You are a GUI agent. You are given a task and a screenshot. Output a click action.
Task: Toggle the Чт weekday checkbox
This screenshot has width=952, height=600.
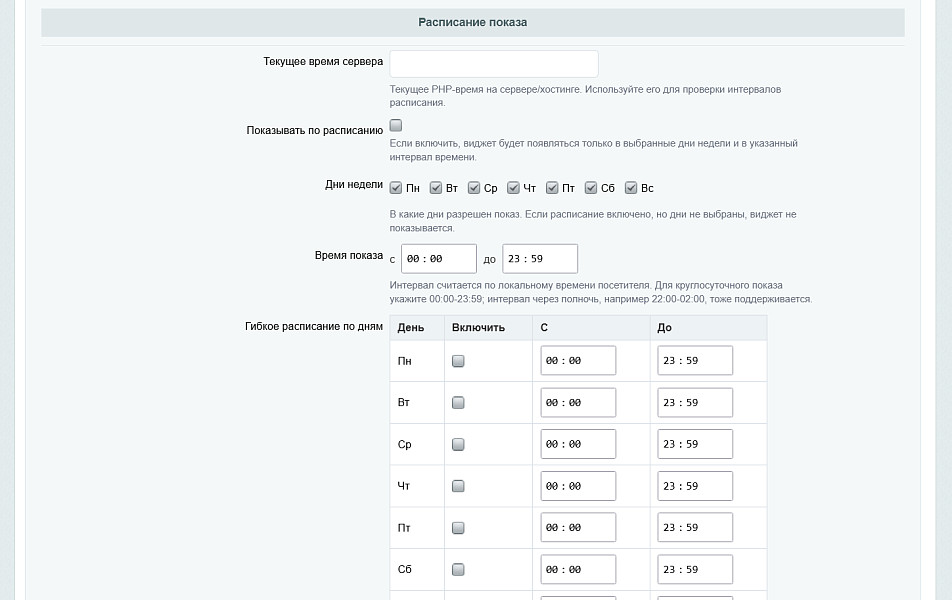coord(513,188)
